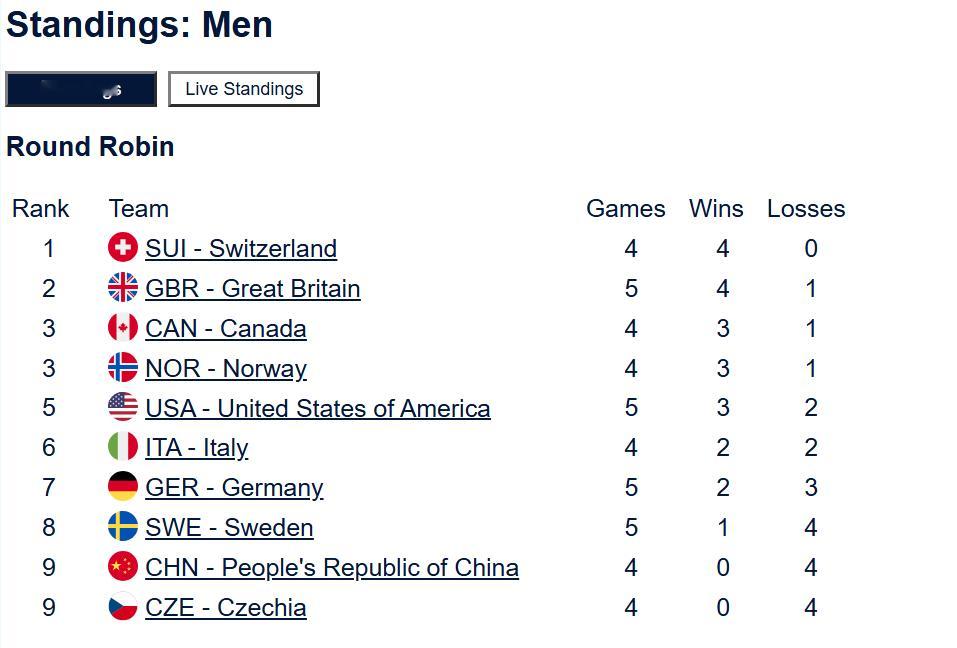
Task: Click the Sweden flag icon
Action: tap(123, 527)
